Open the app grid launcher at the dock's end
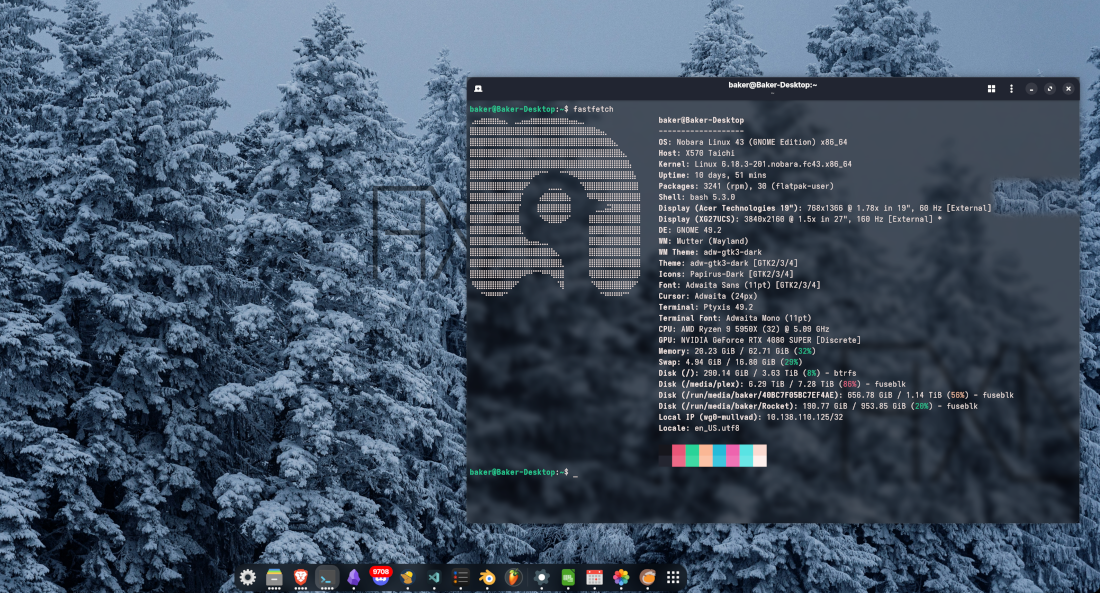The height and width of the screenshot is (593, 1100). 672,577
